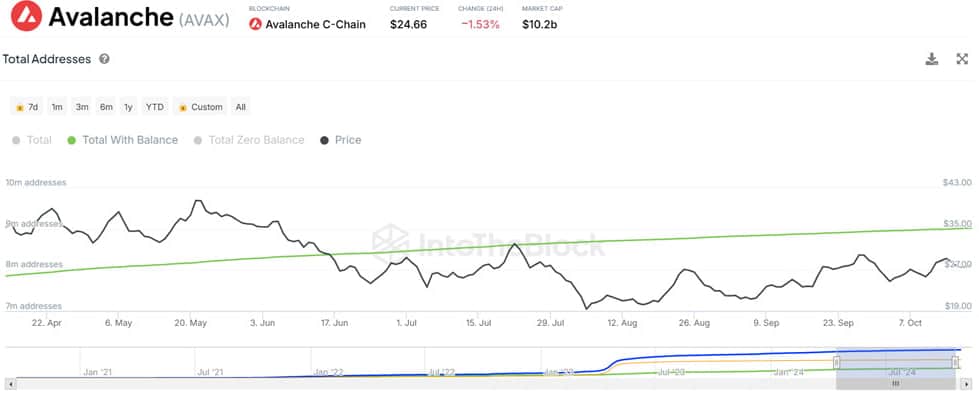Image resolution: width=979 pixels, height=401 pixels.
Task: Click Jan '21 in the navigator
Action: point(98,372)
